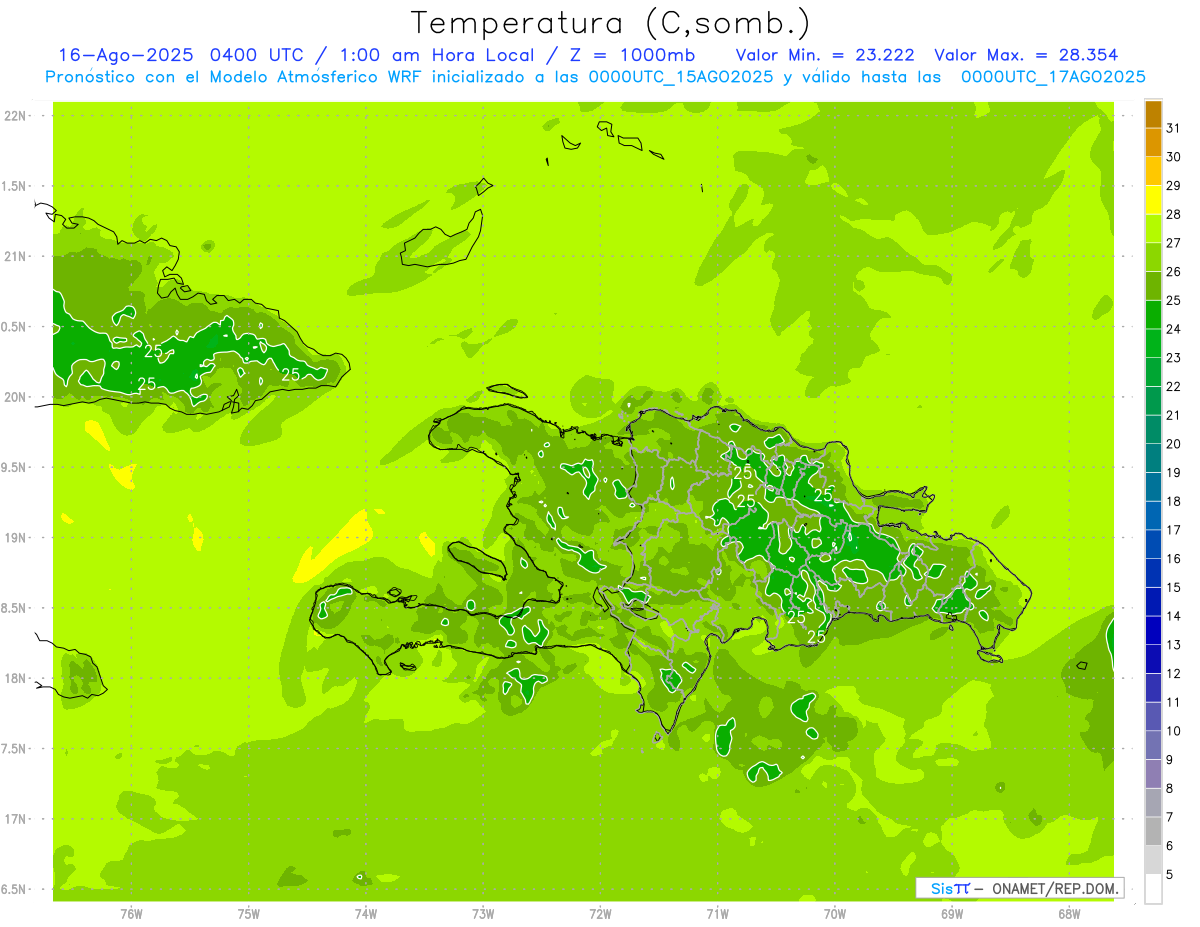Screen dimensions: 1200x927
Task: Click the legend value "30"
Action: (x=1173, y=157)
